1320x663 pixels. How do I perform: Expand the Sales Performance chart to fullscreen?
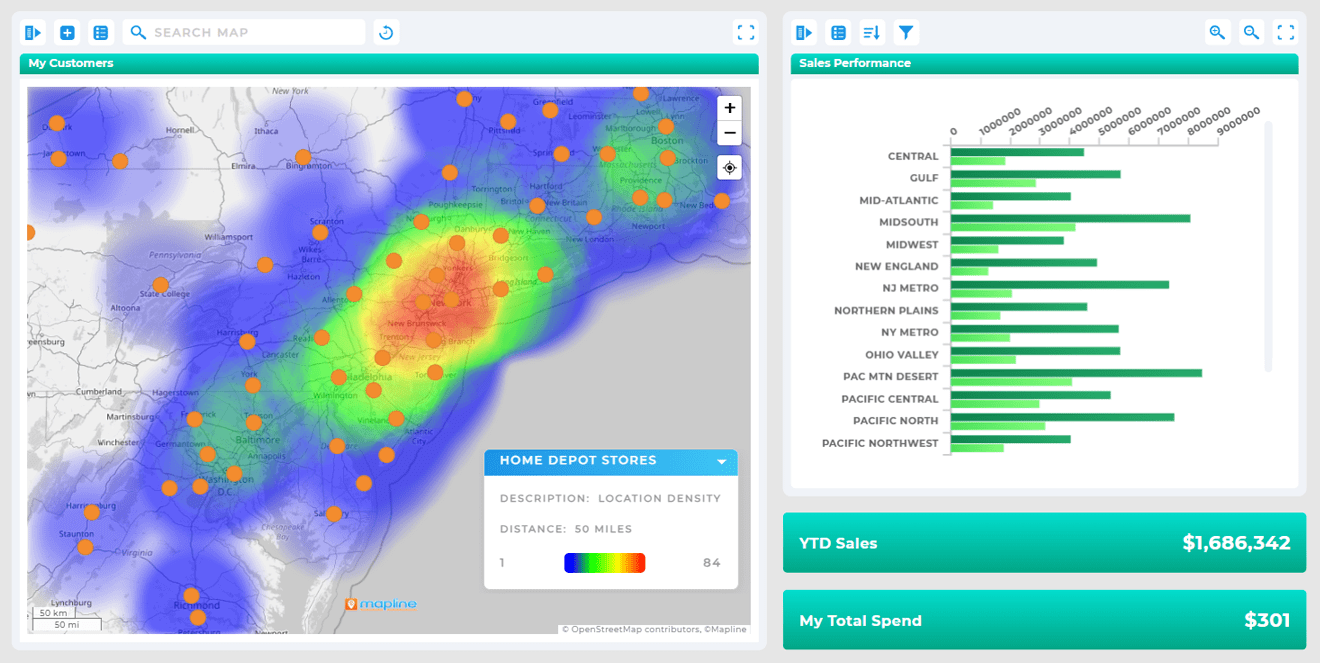[x=1286, y=32]
